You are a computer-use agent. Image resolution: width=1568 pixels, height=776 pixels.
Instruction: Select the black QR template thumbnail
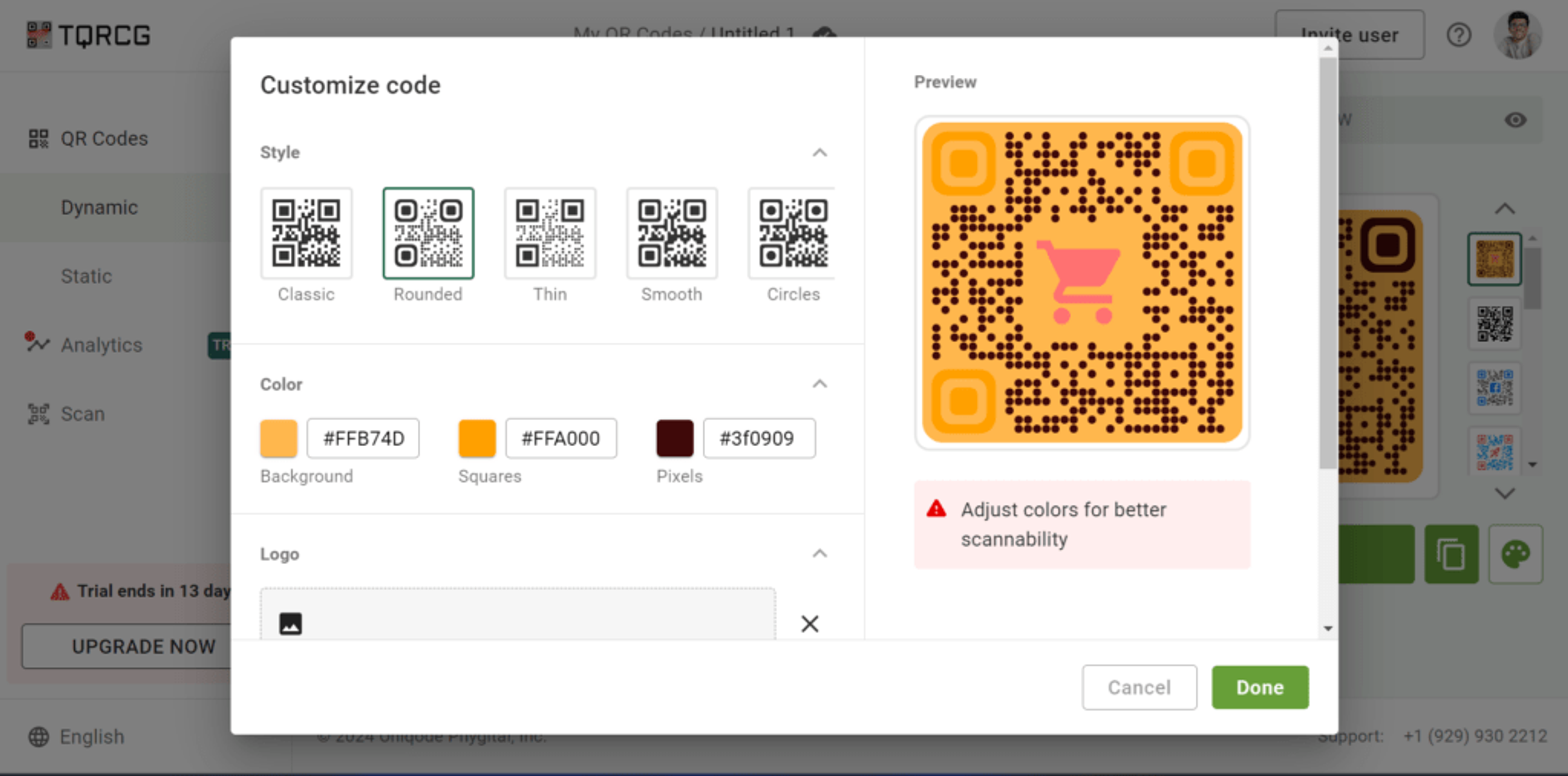click(x=1494, y=323)
